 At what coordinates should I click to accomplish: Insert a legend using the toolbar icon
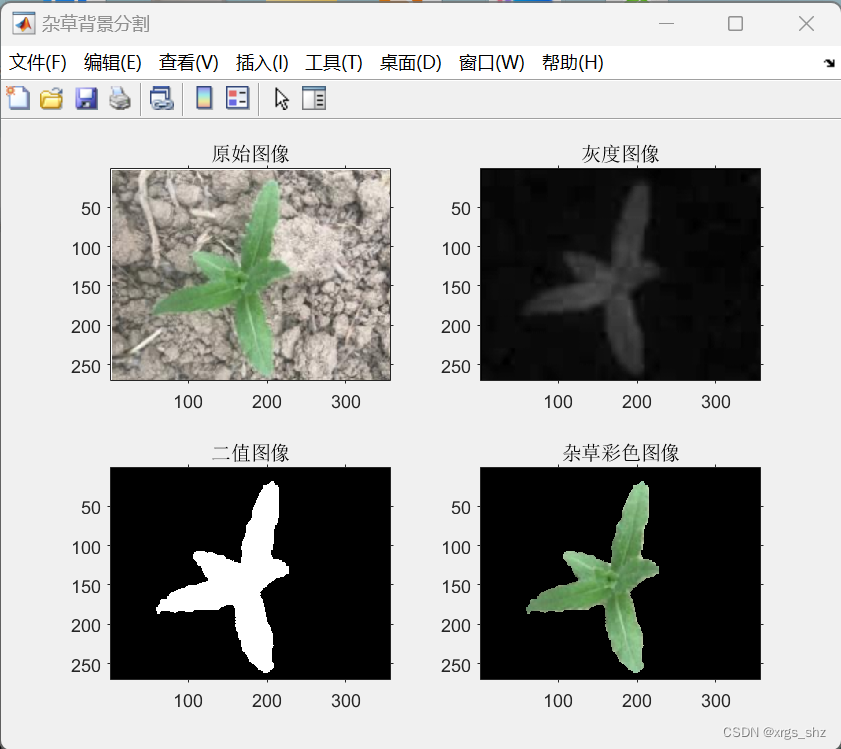tap(238, 98)
